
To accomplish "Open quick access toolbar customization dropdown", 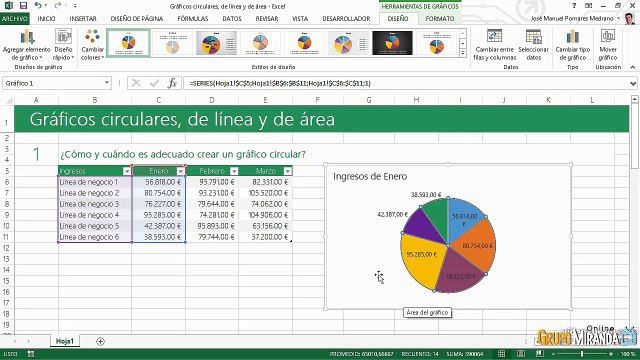I will coord(76,6).
